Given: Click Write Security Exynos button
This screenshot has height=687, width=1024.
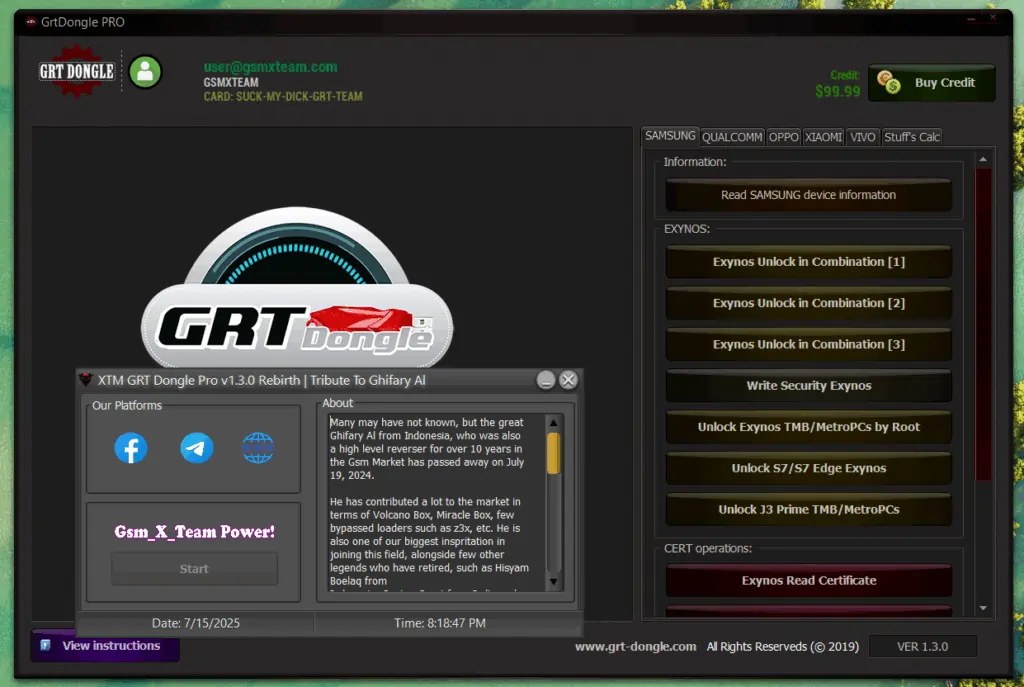Looking at the screenshot, I should click(x=808, y=386).
